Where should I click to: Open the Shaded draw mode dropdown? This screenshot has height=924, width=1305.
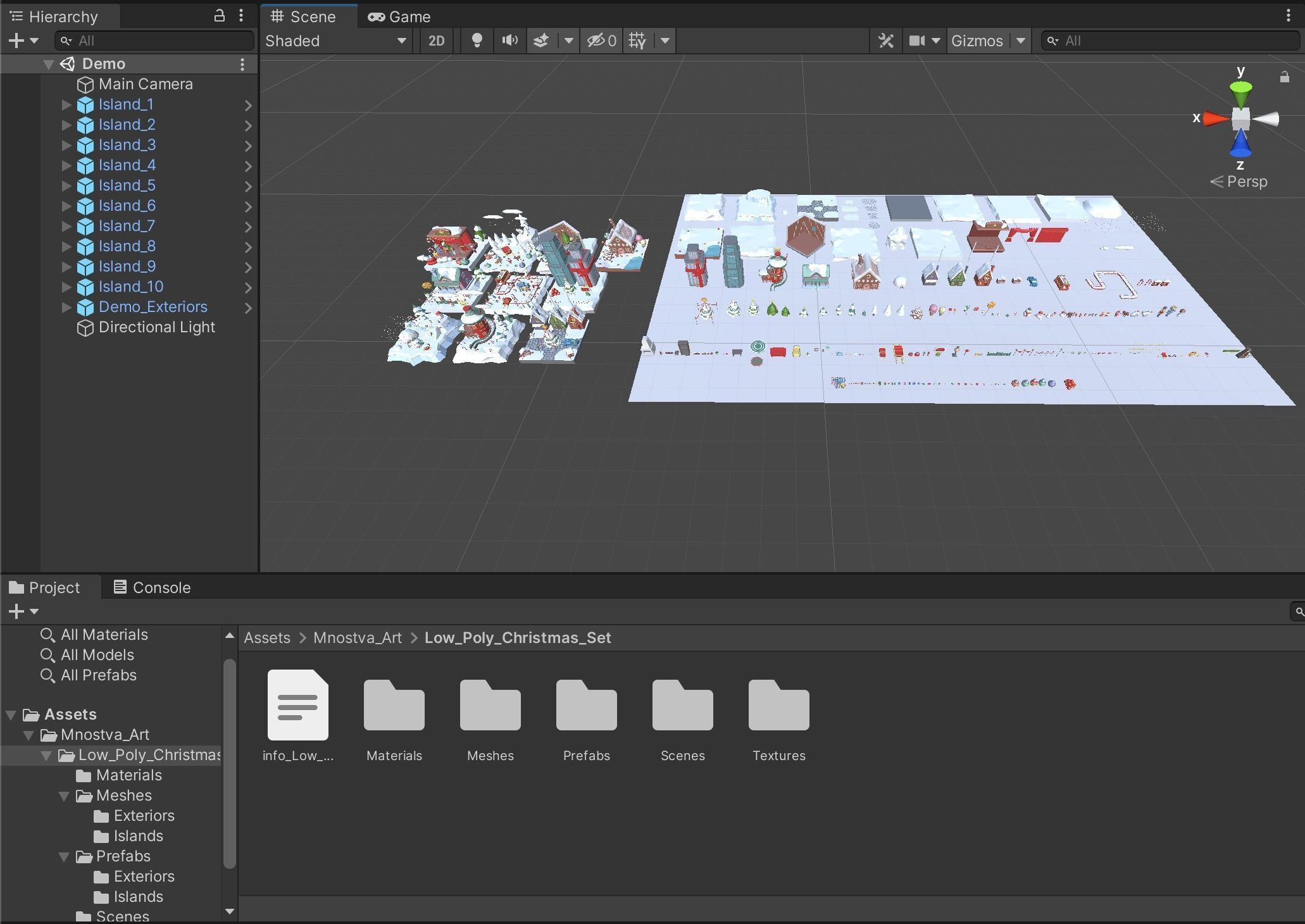click(335, 41)
